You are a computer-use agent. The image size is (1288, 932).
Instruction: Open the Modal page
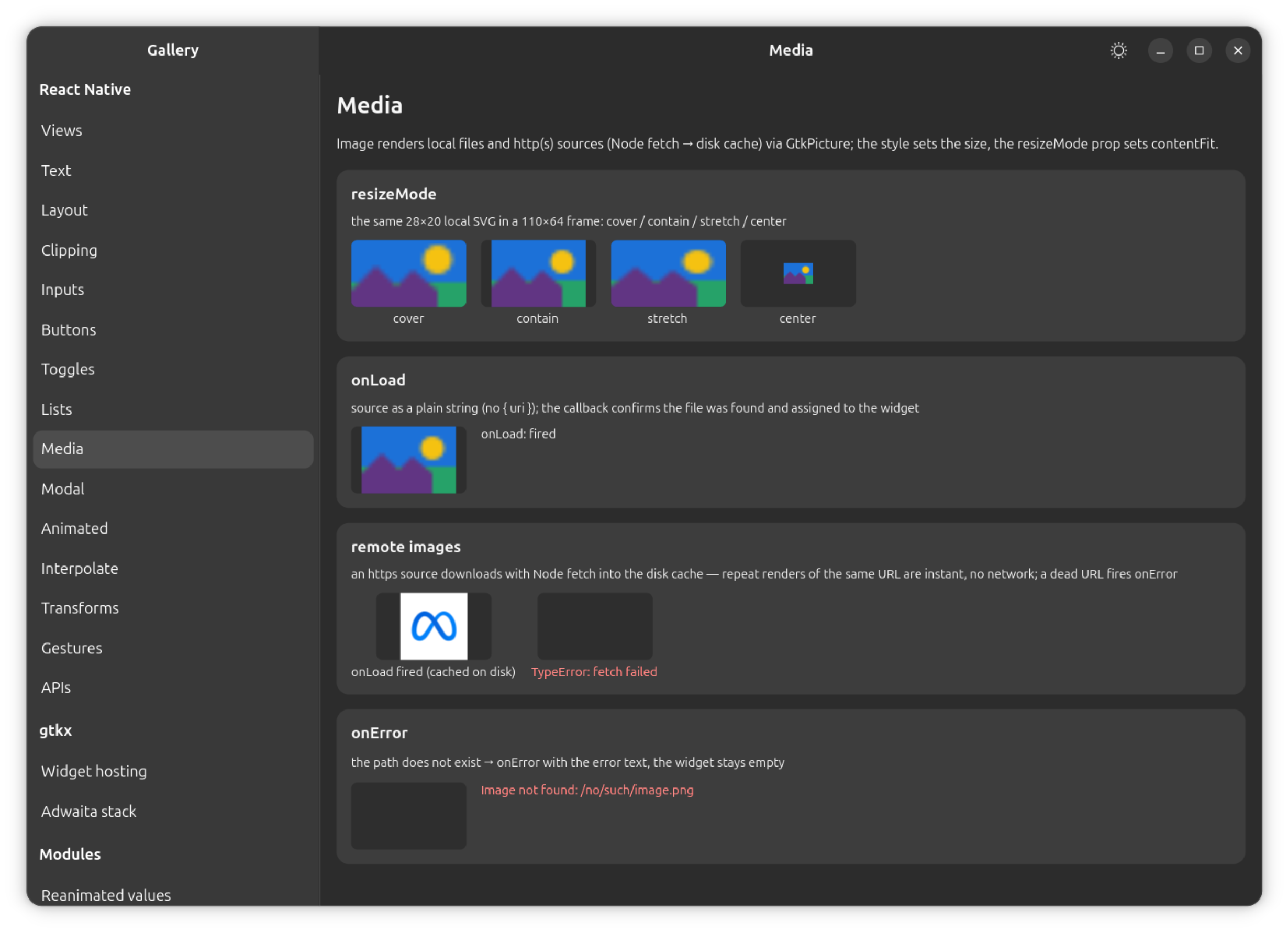click(173, 489)
